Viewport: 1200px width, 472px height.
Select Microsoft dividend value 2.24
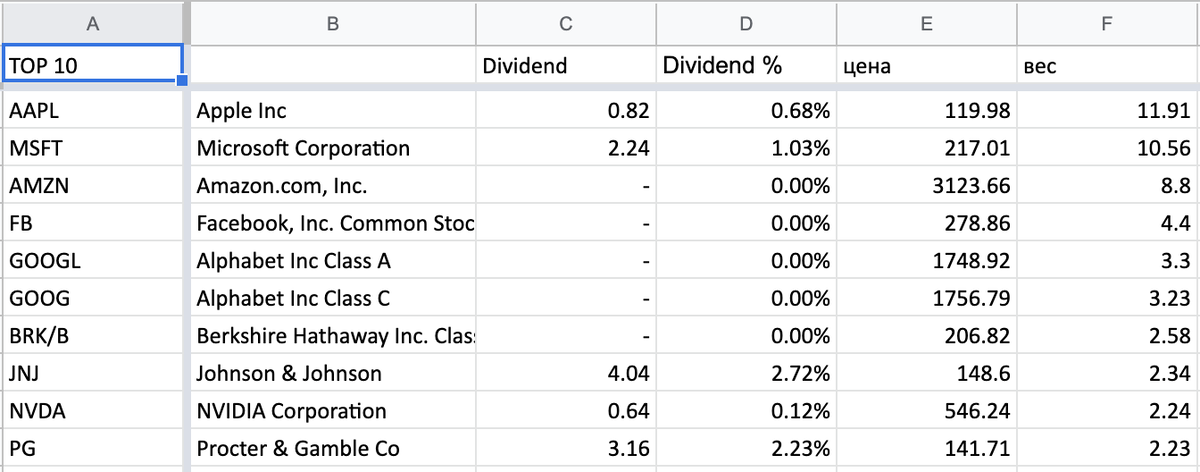(566, 148)
